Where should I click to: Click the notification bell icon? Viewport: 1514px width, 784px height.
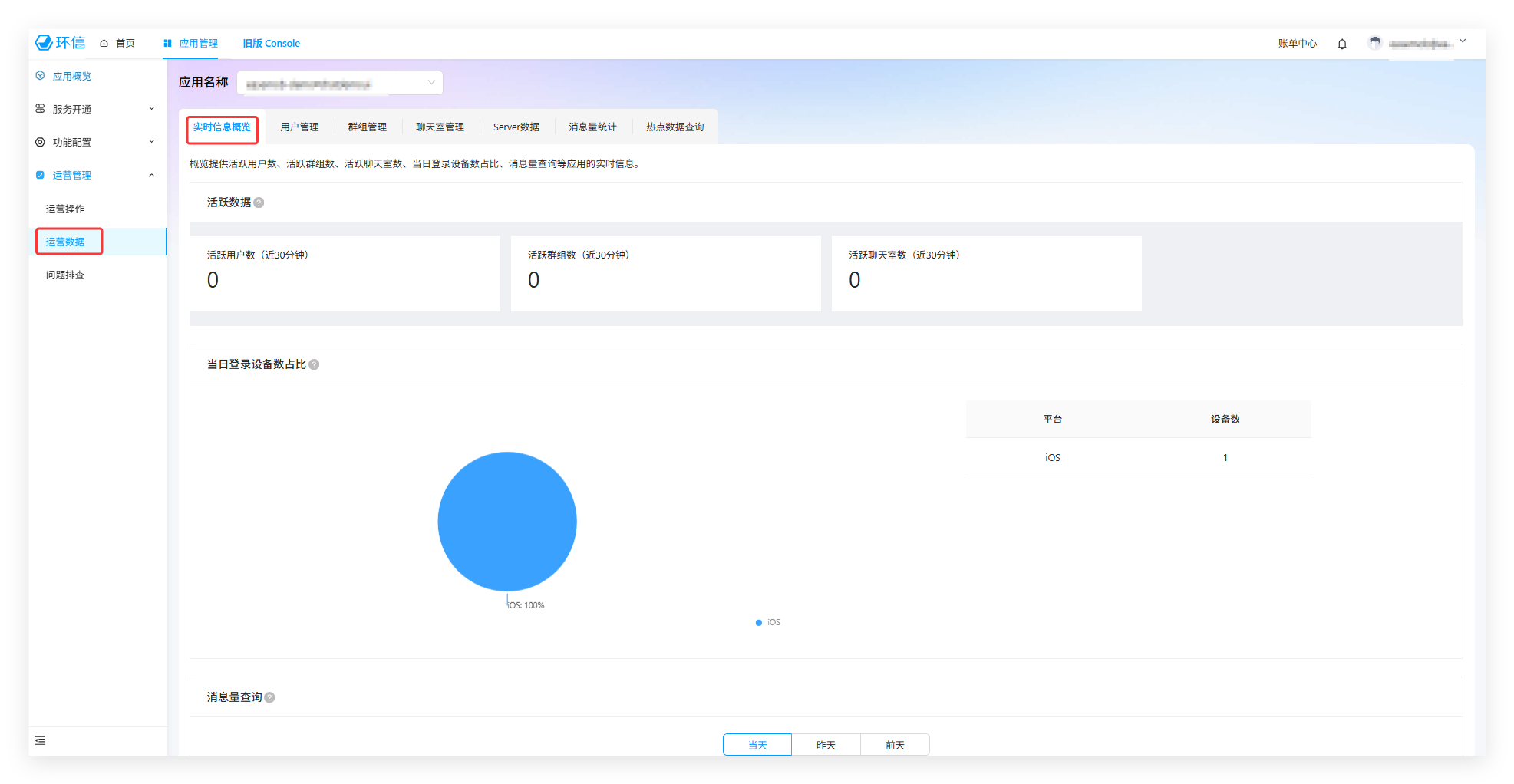1342,44
